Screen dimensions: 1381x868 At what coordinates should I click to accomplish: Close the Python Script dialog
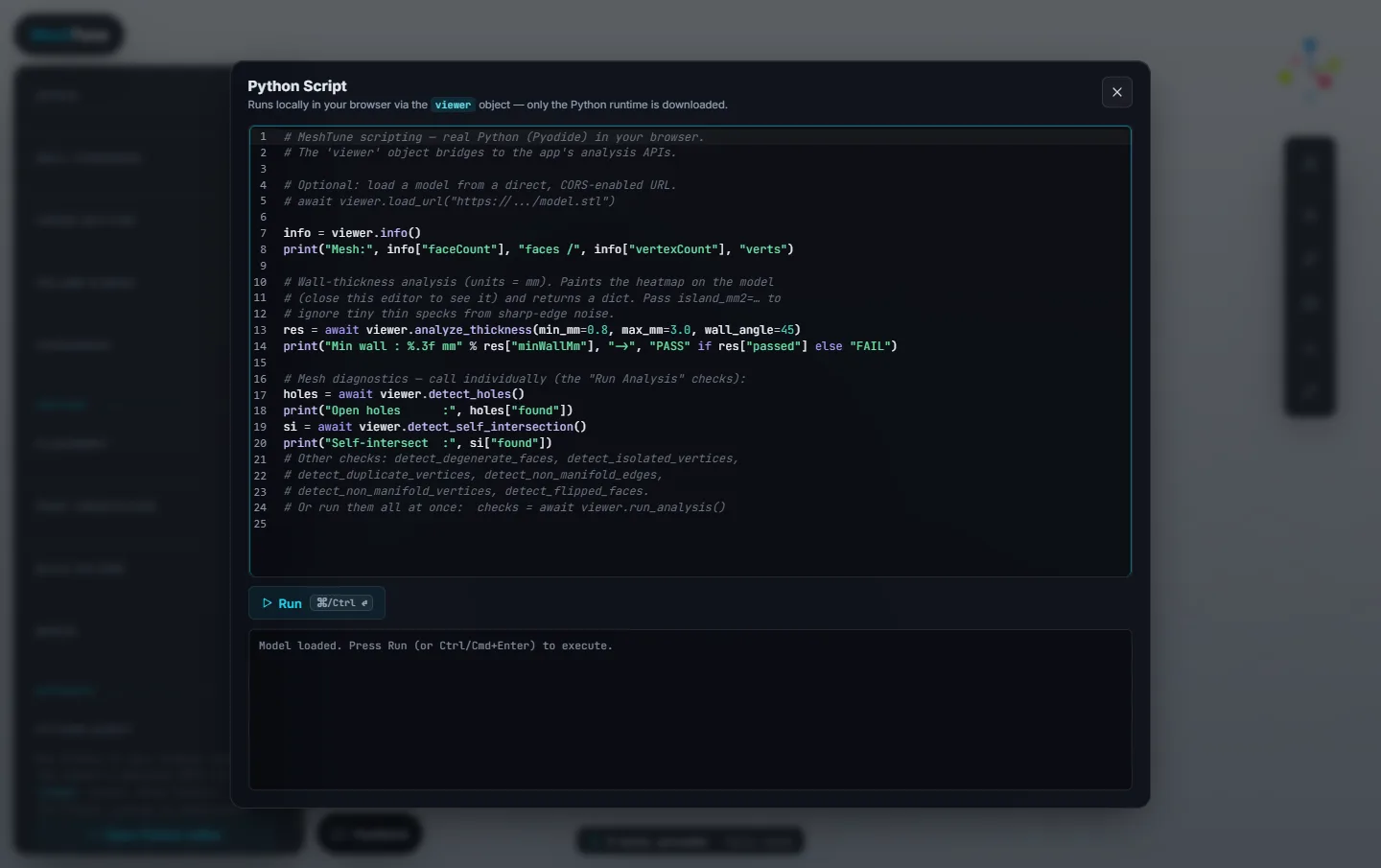click(1116, 92)
